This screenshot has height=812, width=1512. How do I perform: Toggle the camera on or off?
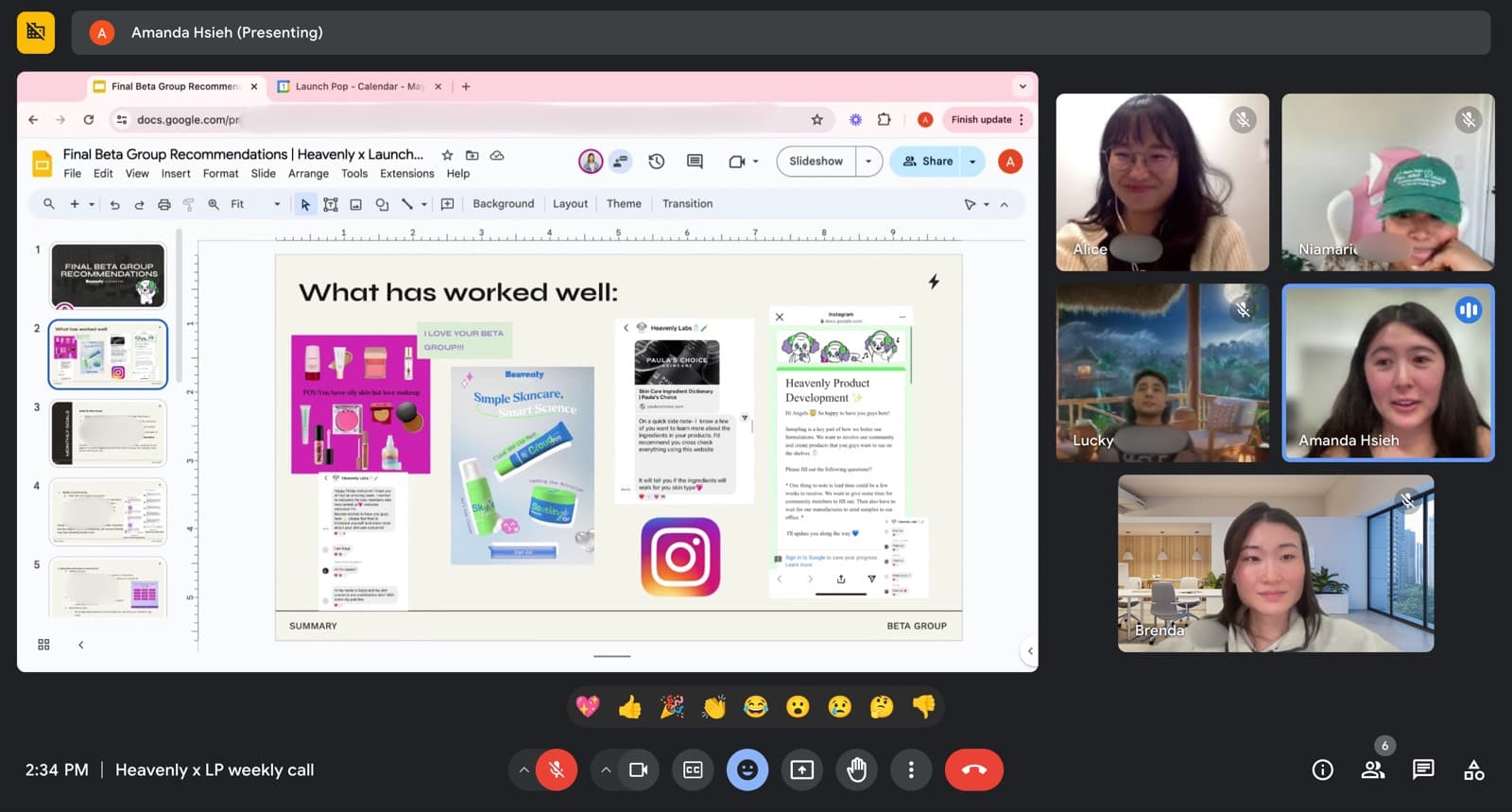click(x=638, y=769)
